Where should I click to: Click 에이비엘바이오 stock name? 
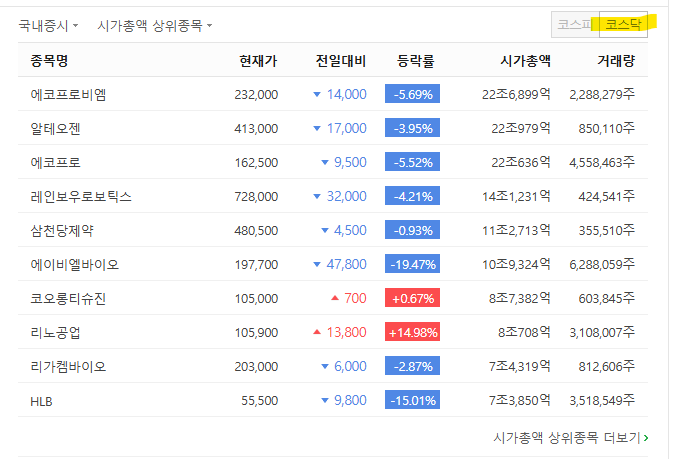click(75, 264)
